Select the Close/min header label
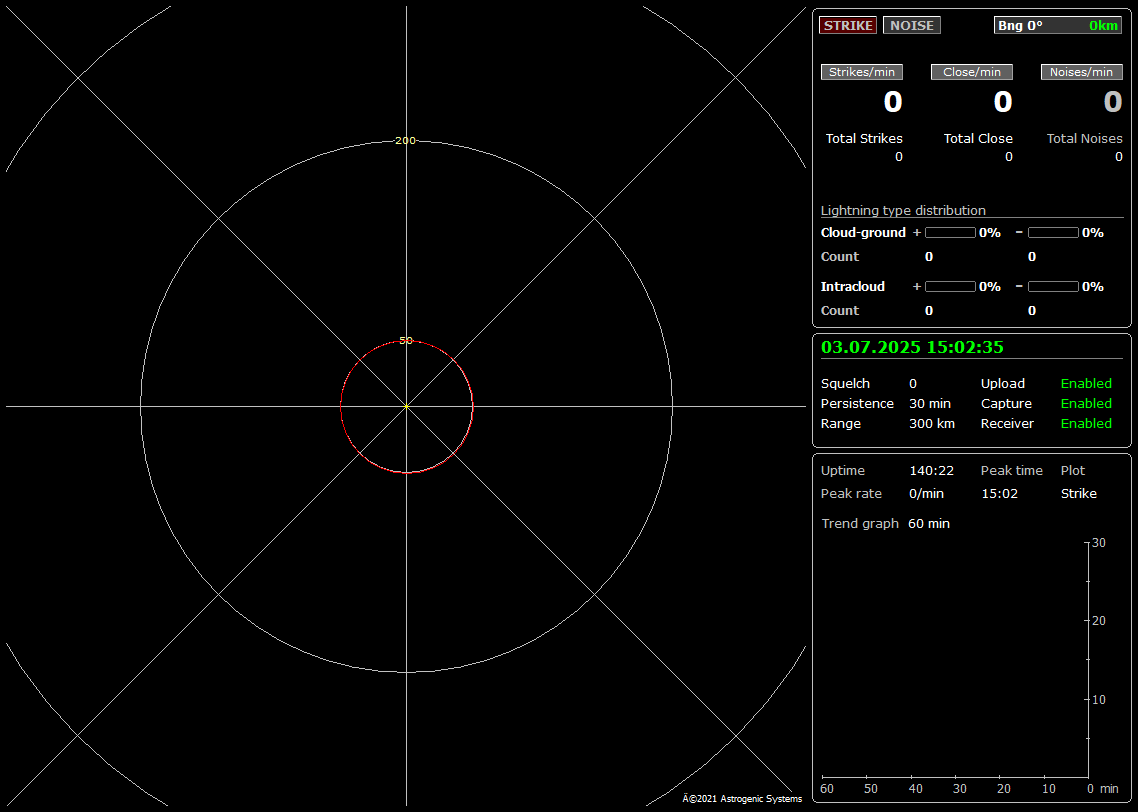 [x=972, y=72]
